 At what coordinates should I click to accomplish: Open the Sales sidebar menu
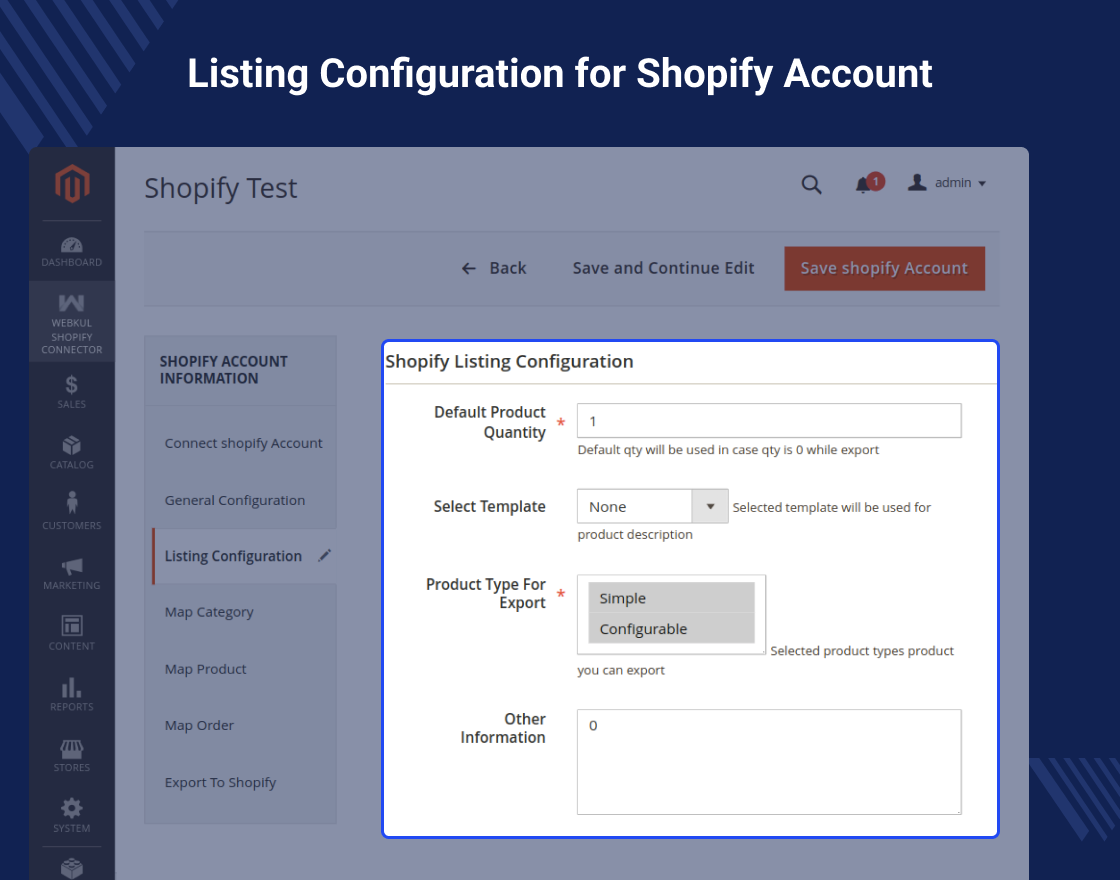pyautogui.click(x=71, y=391)
